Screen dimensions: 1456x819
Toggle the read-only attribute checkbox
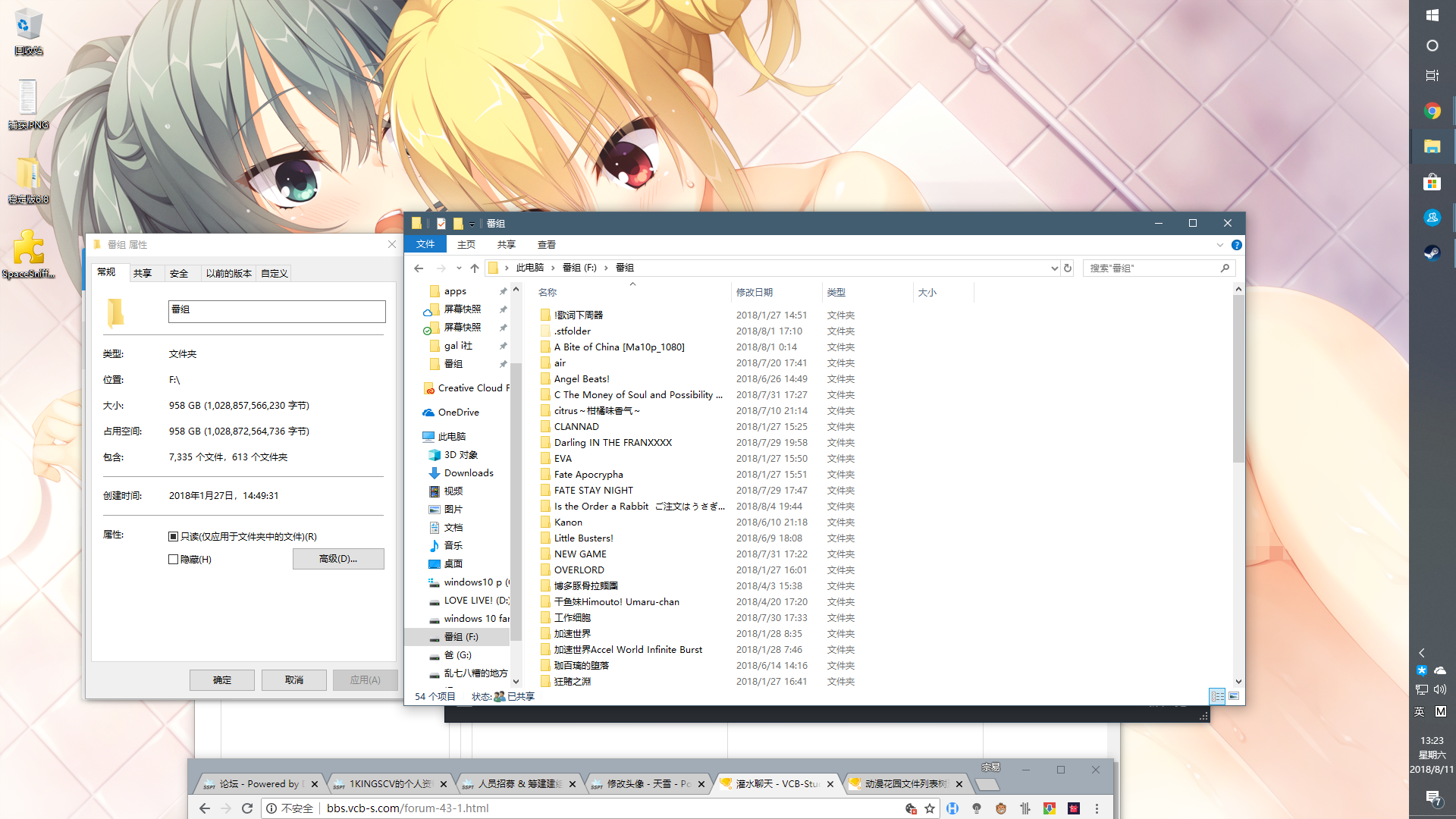pos(173,537)
